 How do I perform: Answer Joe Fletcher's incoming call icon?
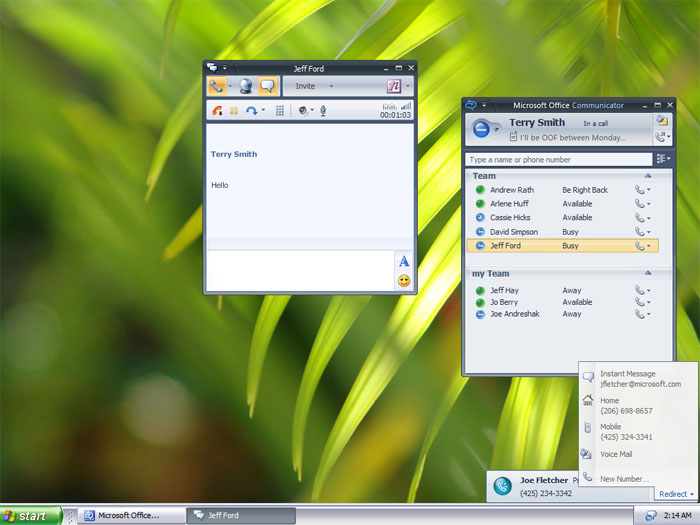pyautogui.click(x=503, y=486)
